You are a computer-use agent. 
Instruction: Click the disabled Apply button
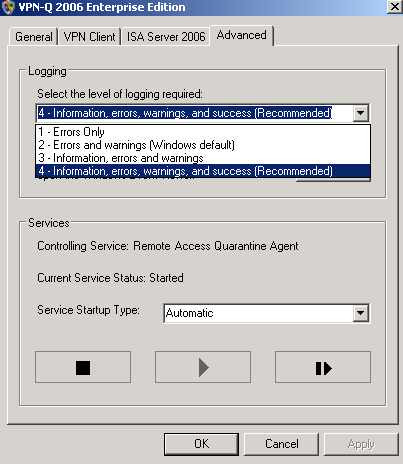[361, 444]
